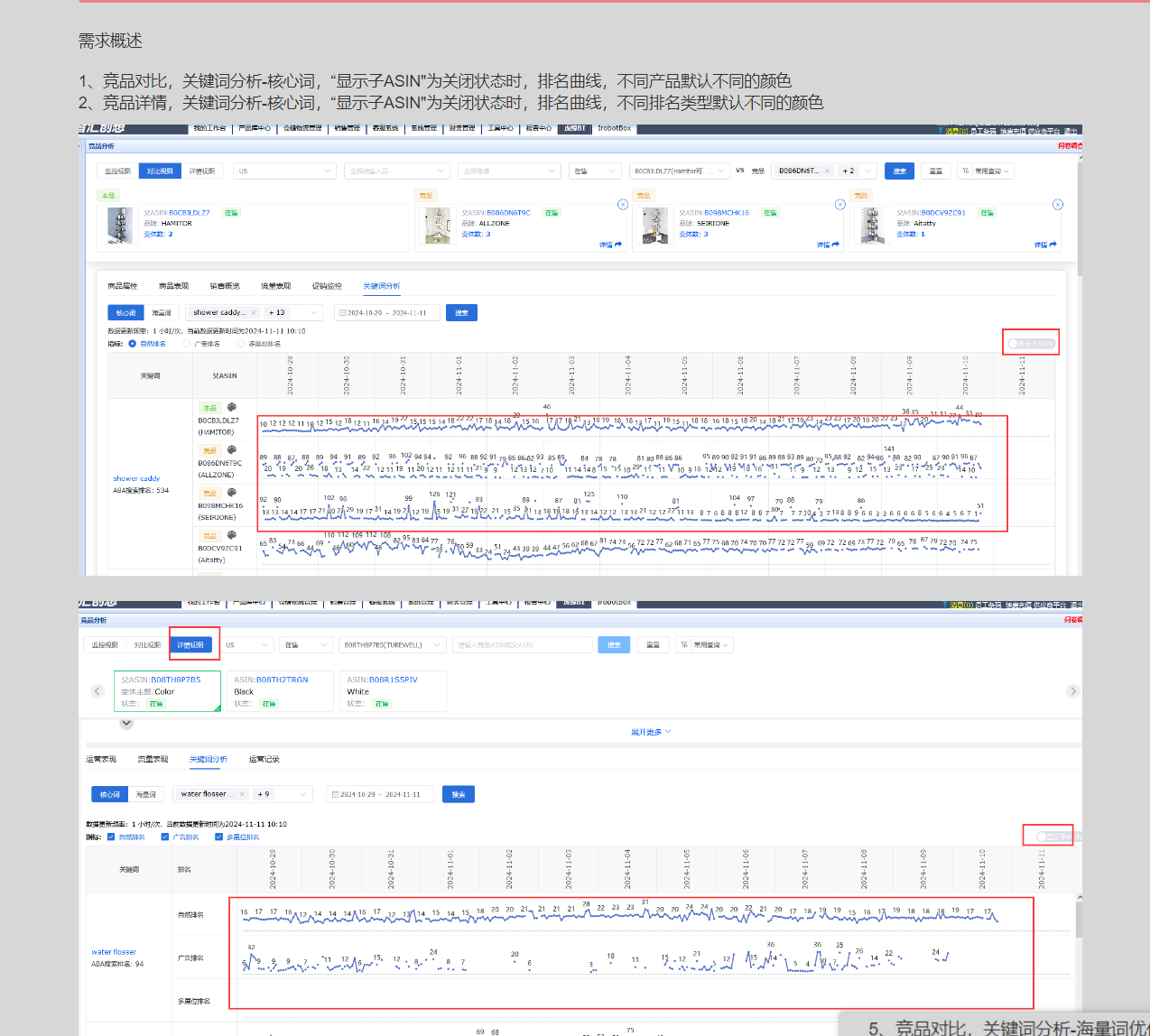Open the water flosser keyword dropdown
This screenshot has width=1150, height=1036.
242,794
